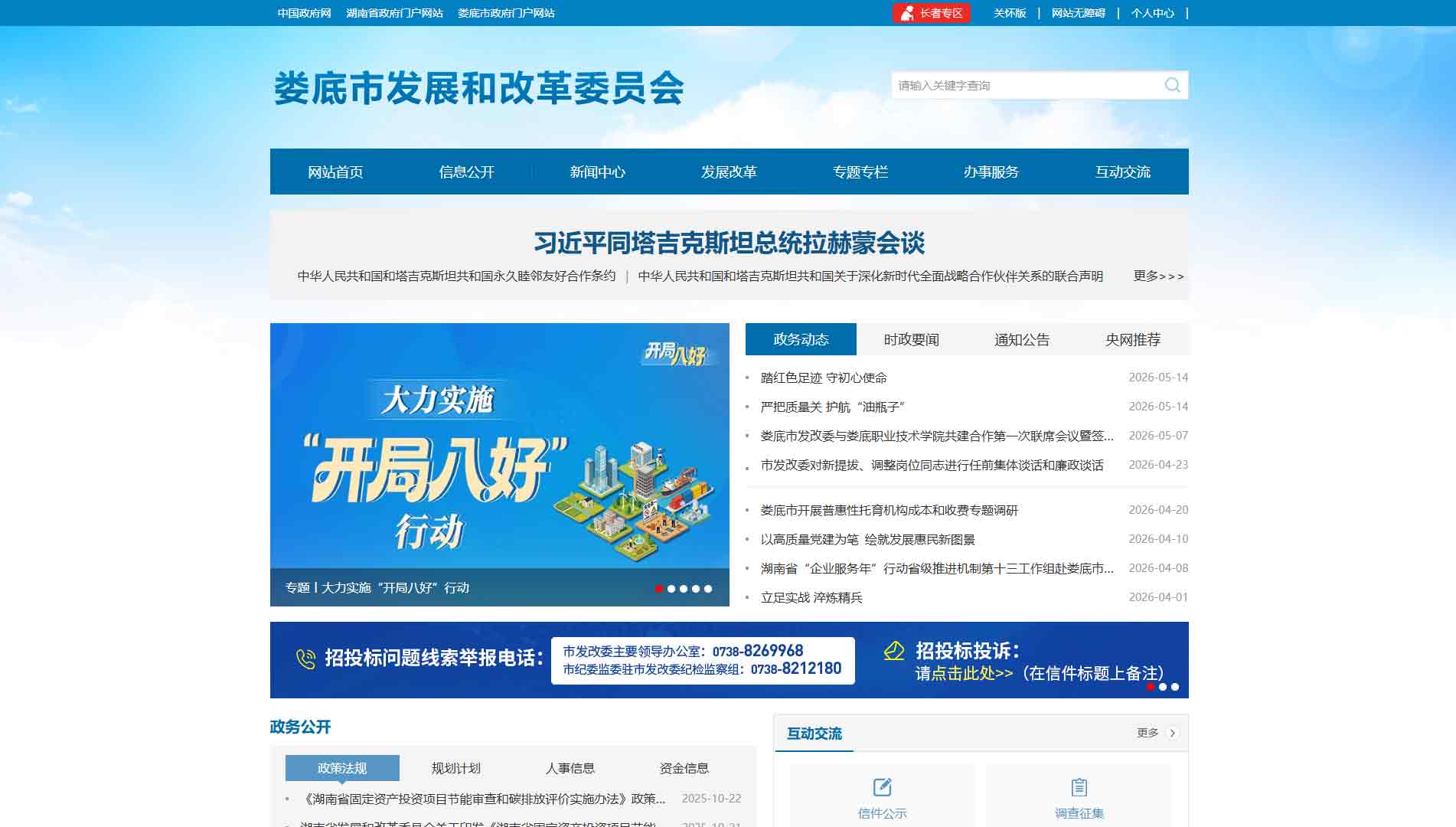Select second slideshow indicator dot

(x=671, y=589)
